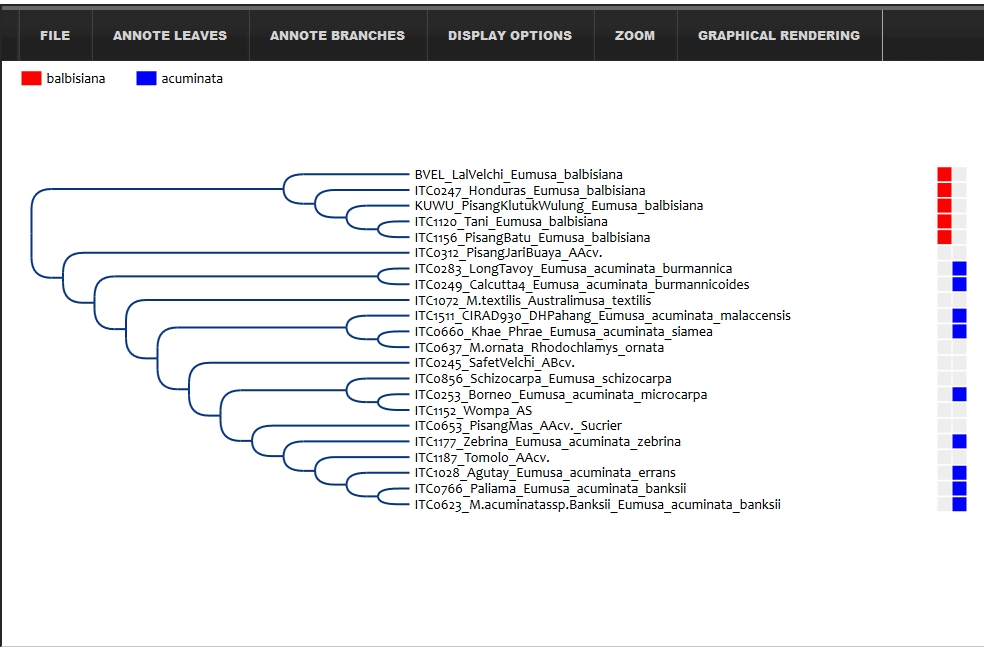
Task: Click blue annotation square for ITC0253_Borneo
Action: [x=960, y=394]
